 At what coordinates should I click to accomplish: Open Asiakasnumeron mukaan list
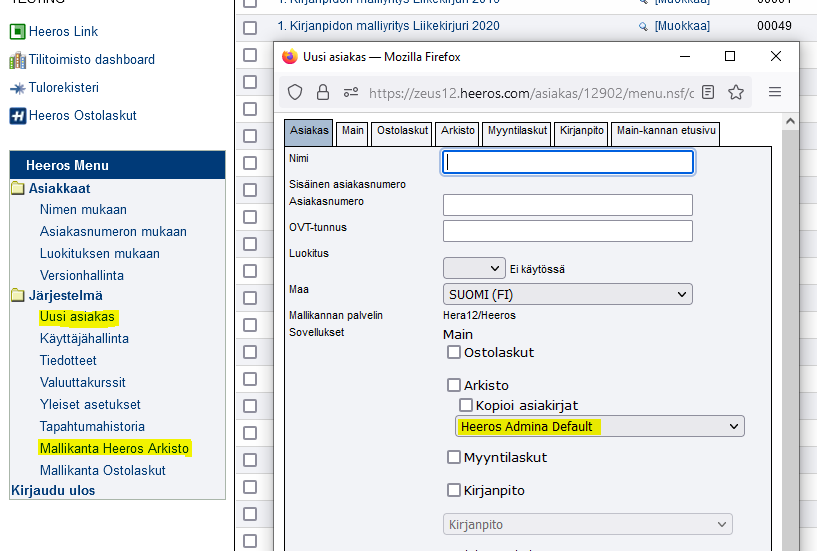[113, 231]
